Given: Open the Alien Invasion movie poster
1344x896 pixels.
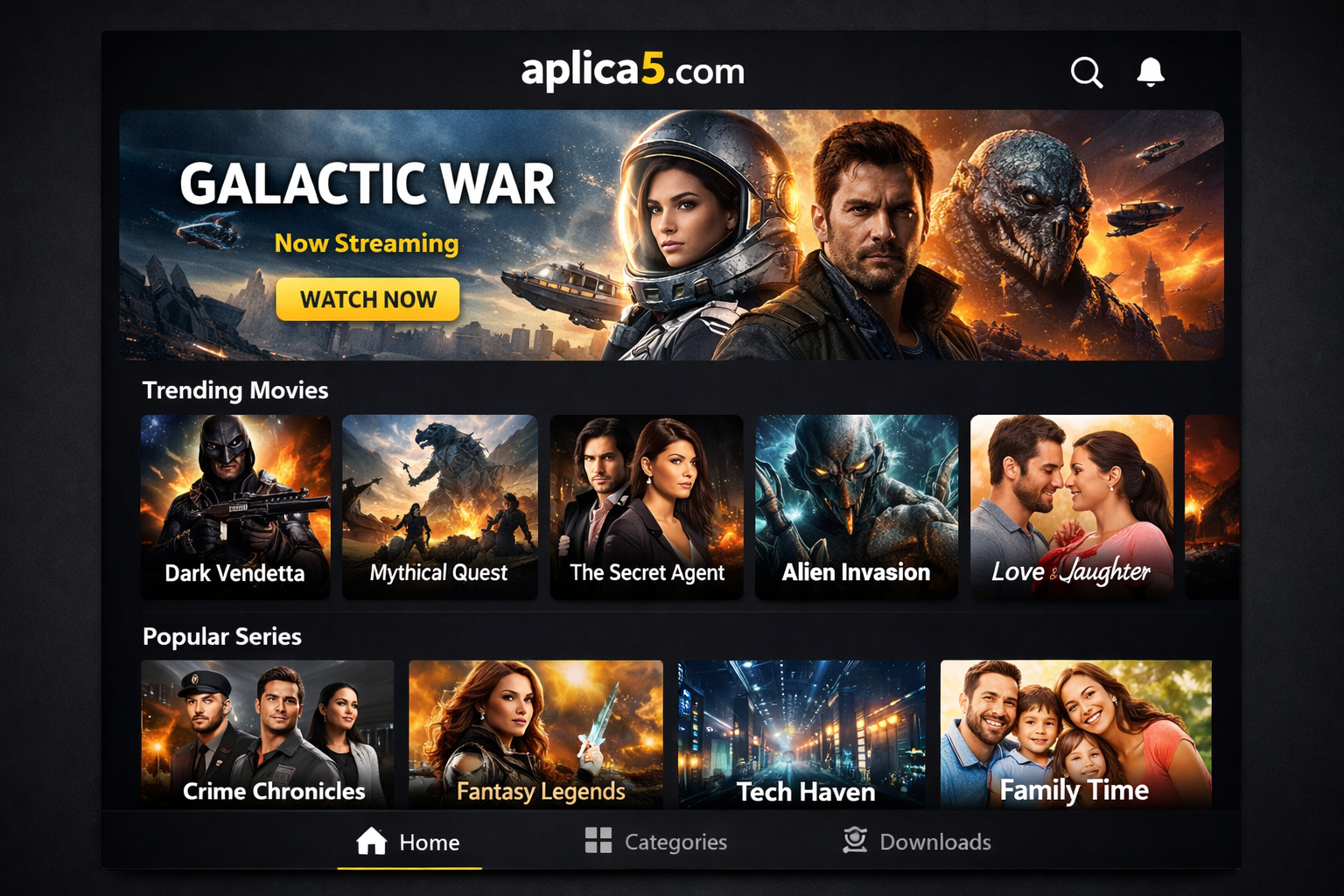Looking at the screenshot, I should pyautogui.click(x=857, y=507).
